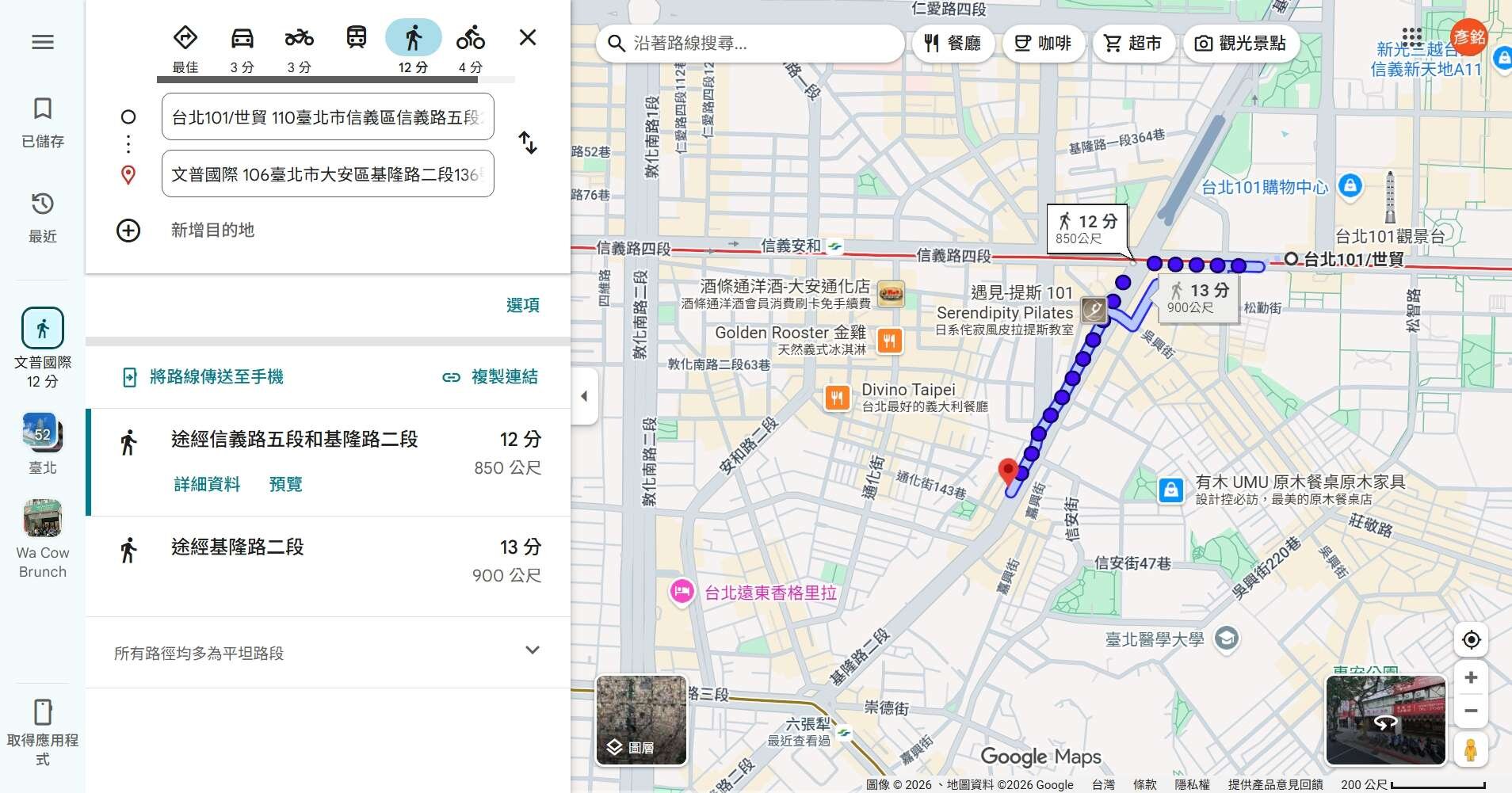Open the layers satellite thumbnail
1512x793 pixels.
pos(641,720)
